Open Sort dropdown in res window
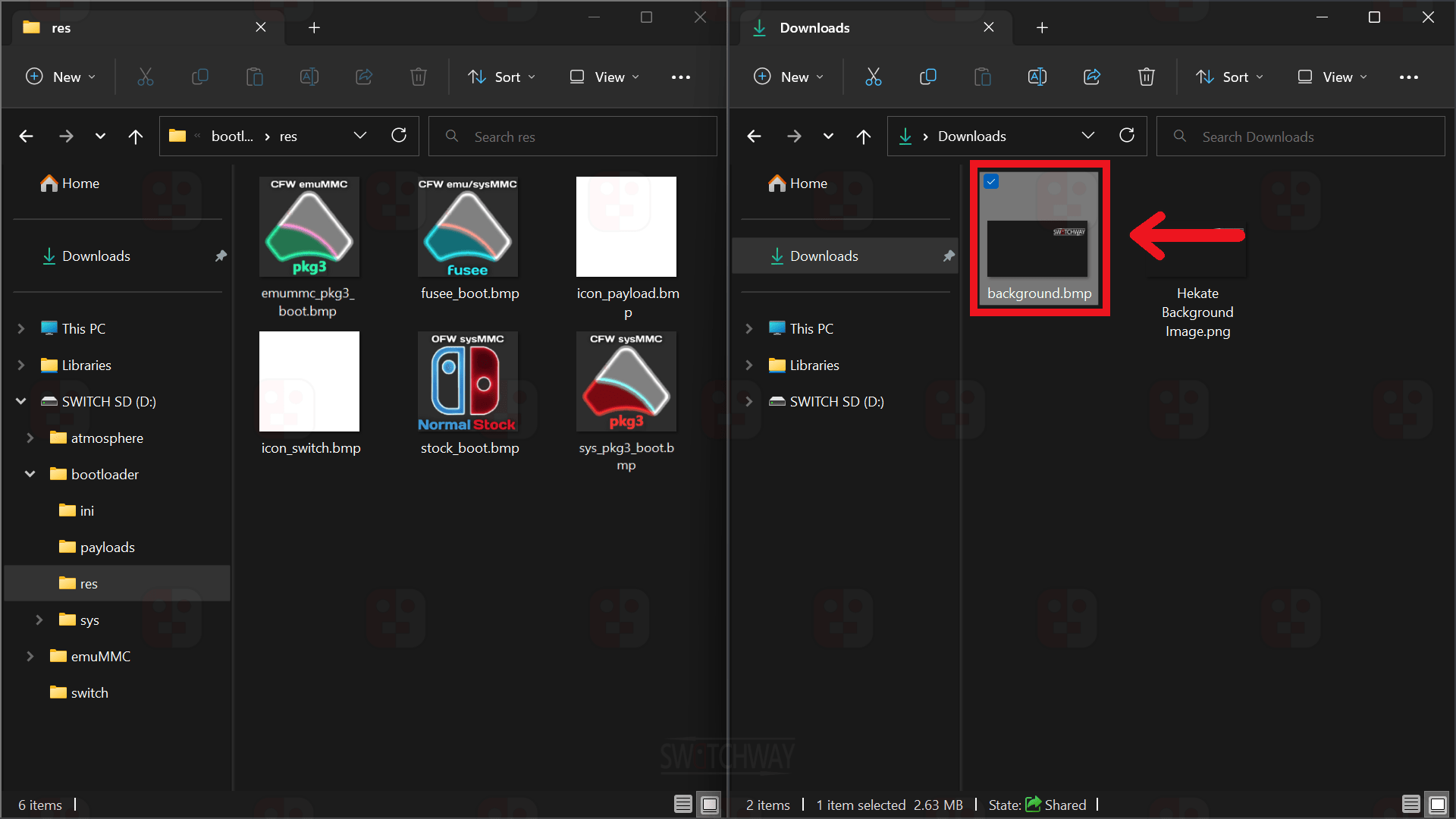The width and height of the screenshot is (1456, 819). tap(501, 77)
